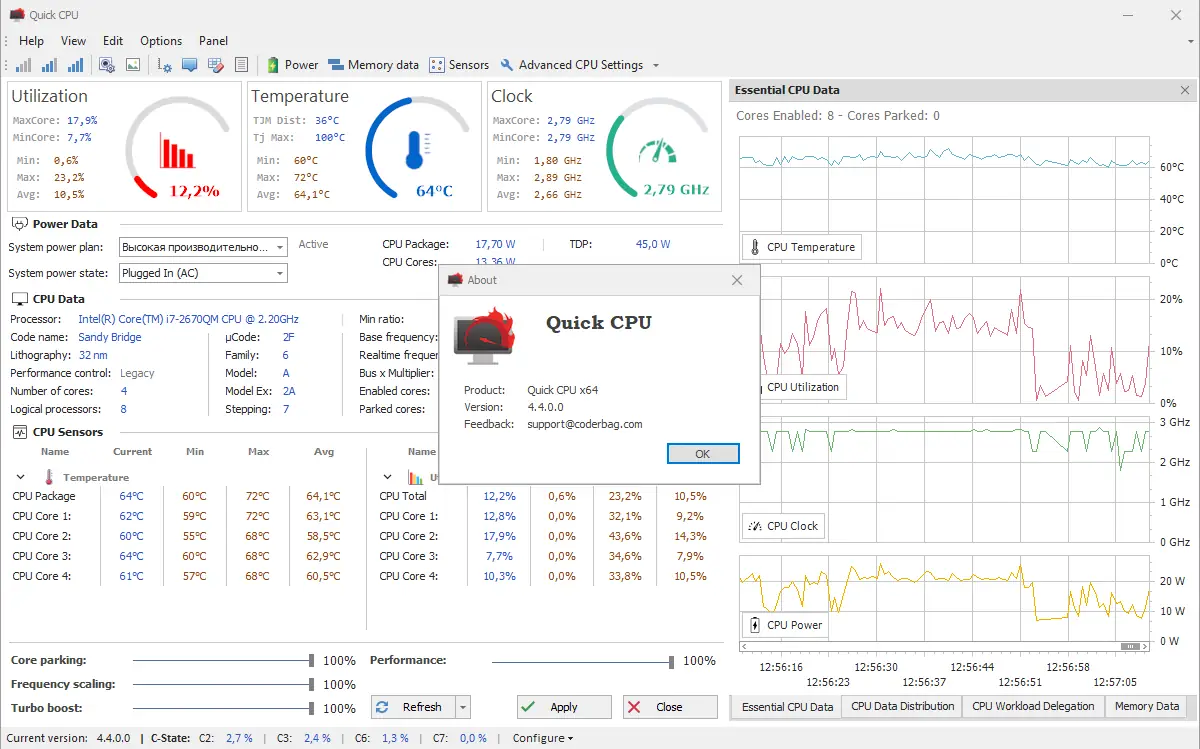Click the tree-with-gear toolbar icon
Viewport: 1200px width, 749px height.
tap(165, 65)
